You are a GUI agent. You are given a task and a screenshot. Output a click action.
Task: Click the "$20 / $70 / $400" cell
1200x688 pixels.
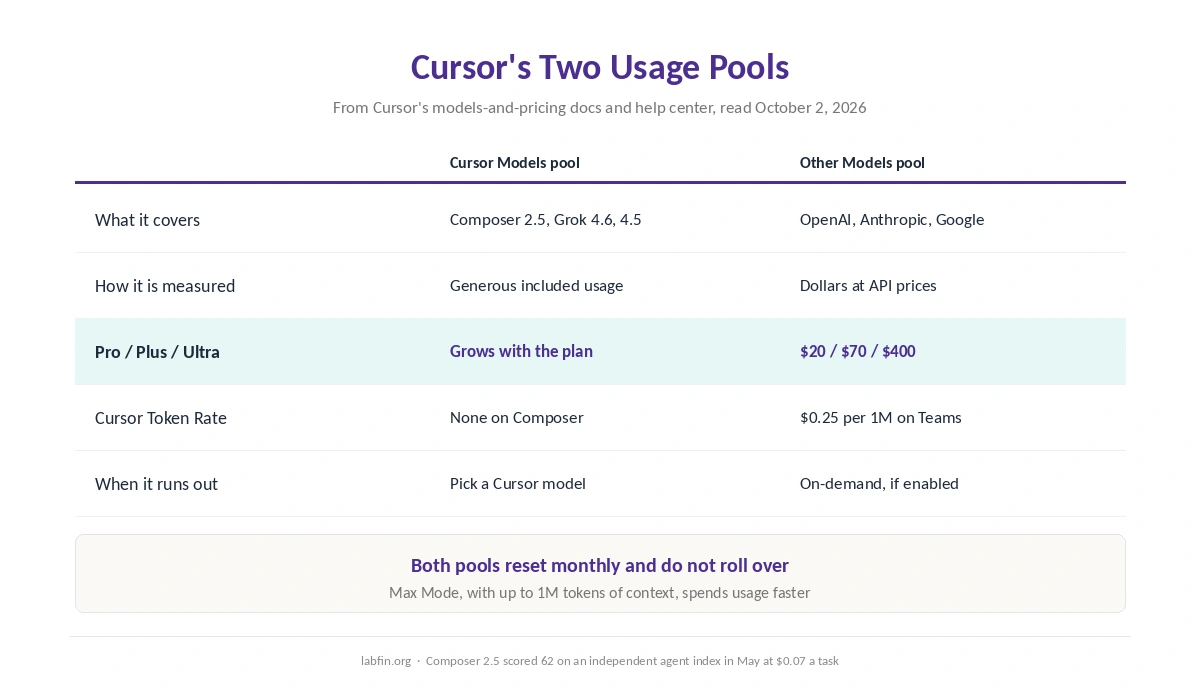pos(857,352)
